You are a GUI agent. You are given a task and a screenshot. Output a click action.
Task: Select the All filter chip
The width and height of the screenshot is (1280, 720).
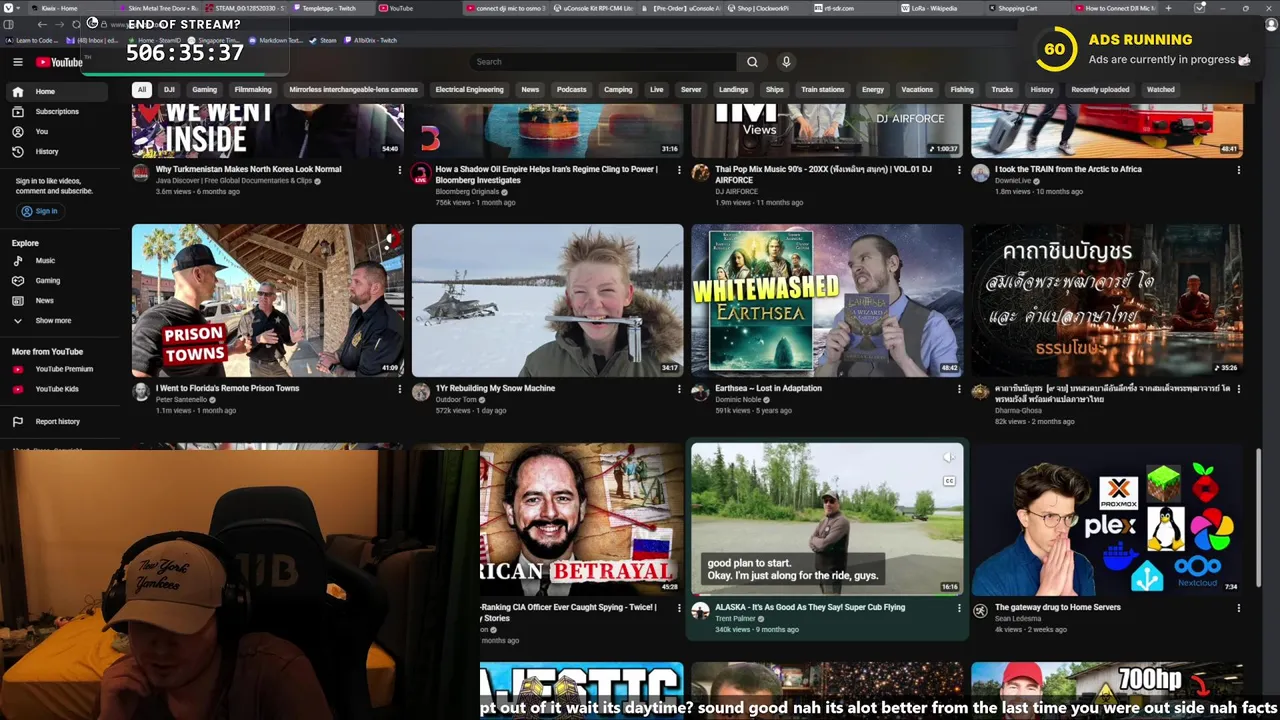pyautogui.click(x=142, y=90)
